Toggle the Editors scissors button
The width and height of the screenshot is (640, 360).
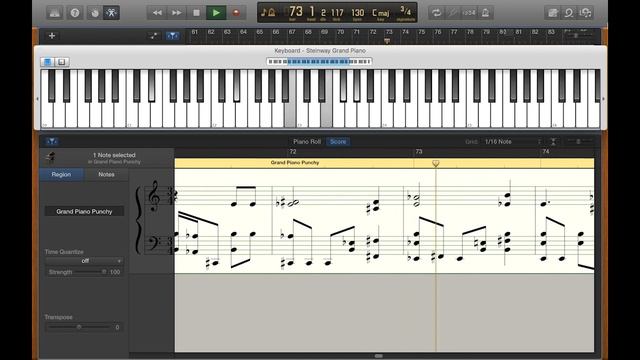point(111,13)
